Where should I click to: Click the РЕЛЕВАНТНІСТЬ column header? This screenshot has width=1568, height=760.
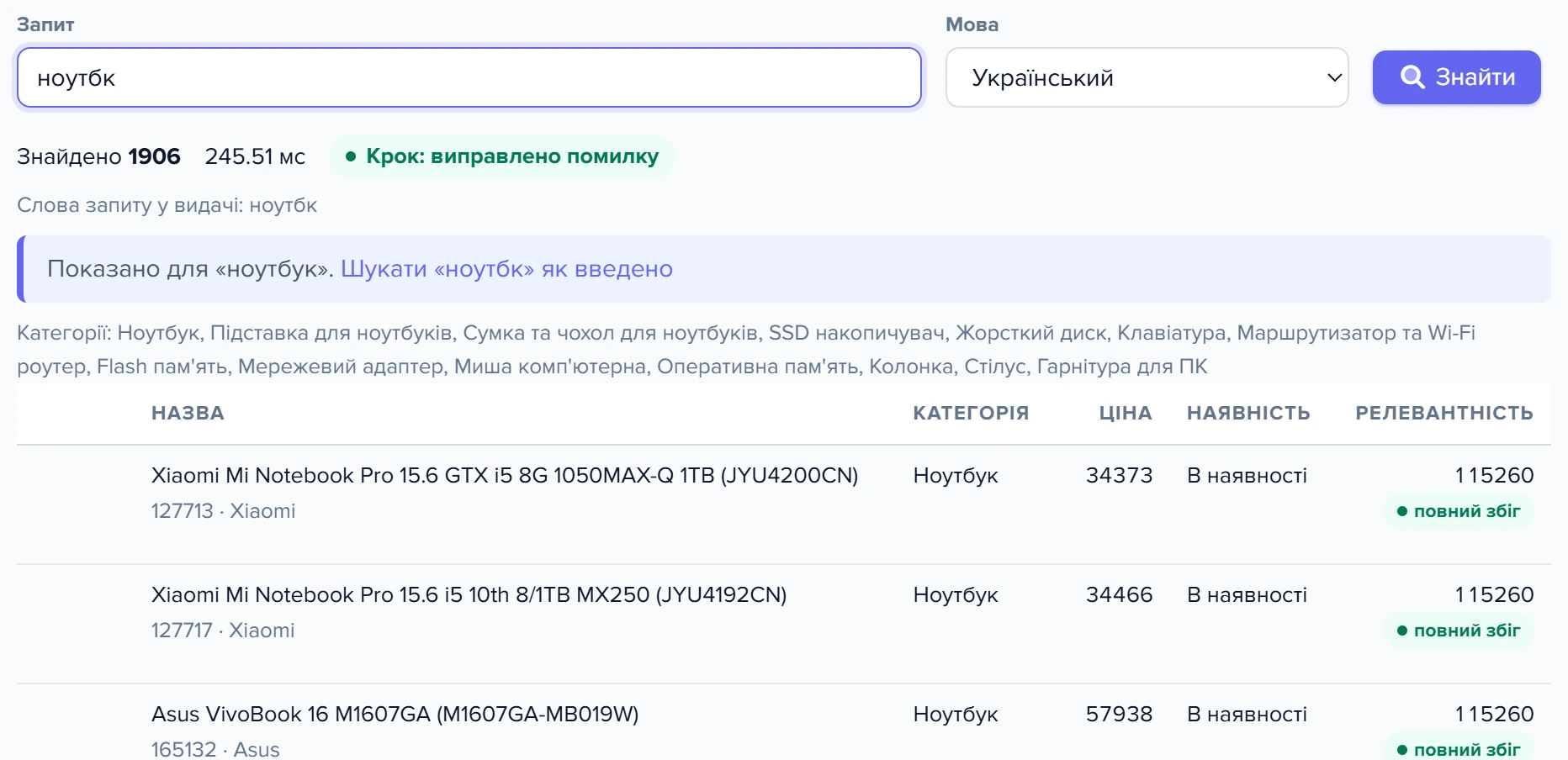(1444, 414)
